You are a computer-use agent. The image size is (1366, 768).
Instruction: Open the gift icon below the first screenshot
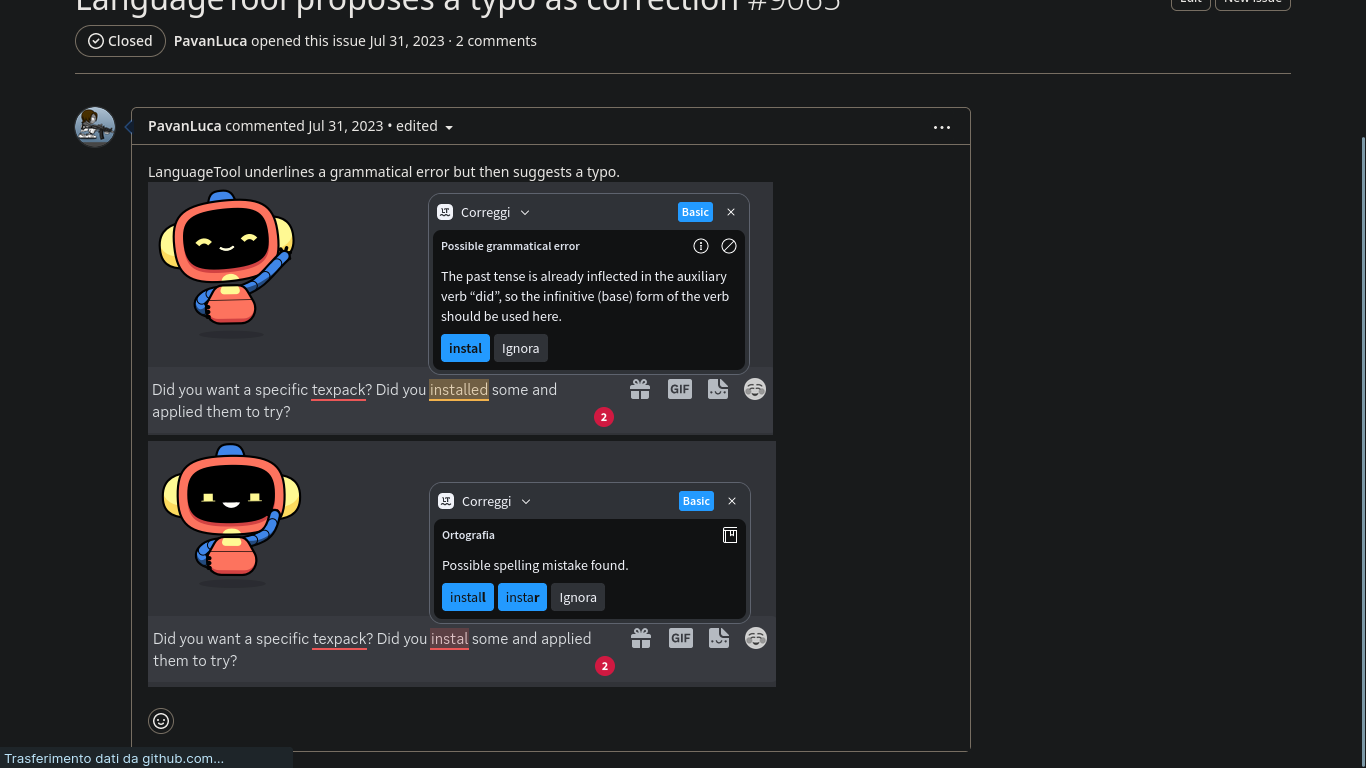[640, 389]
